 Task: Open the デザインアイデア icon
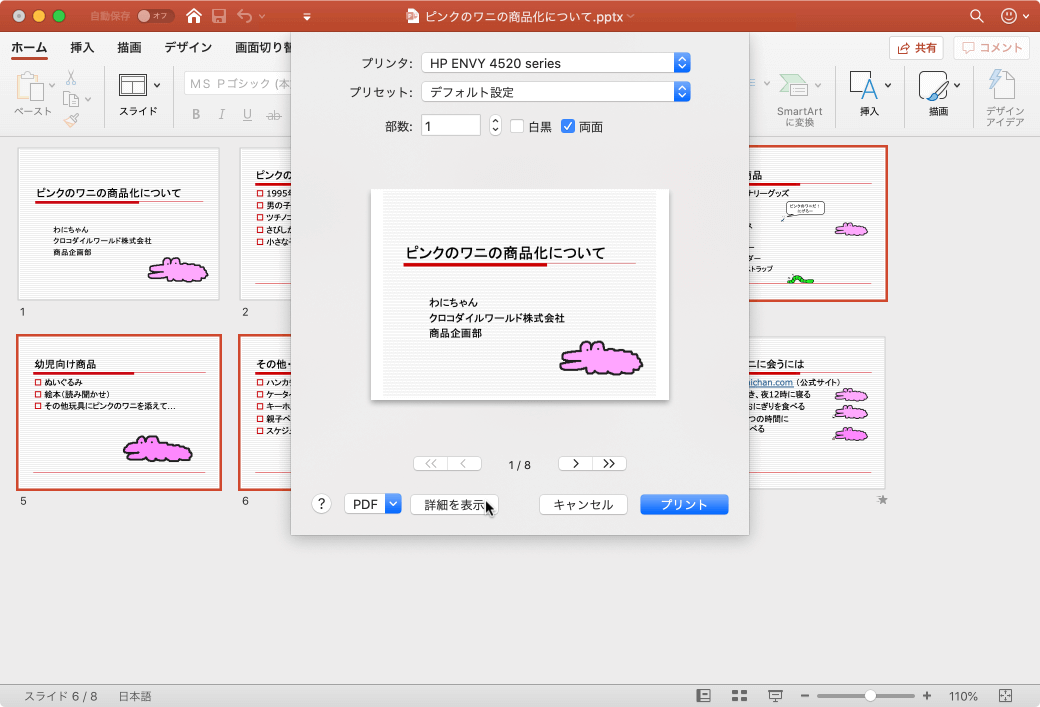coord(1002,85)
